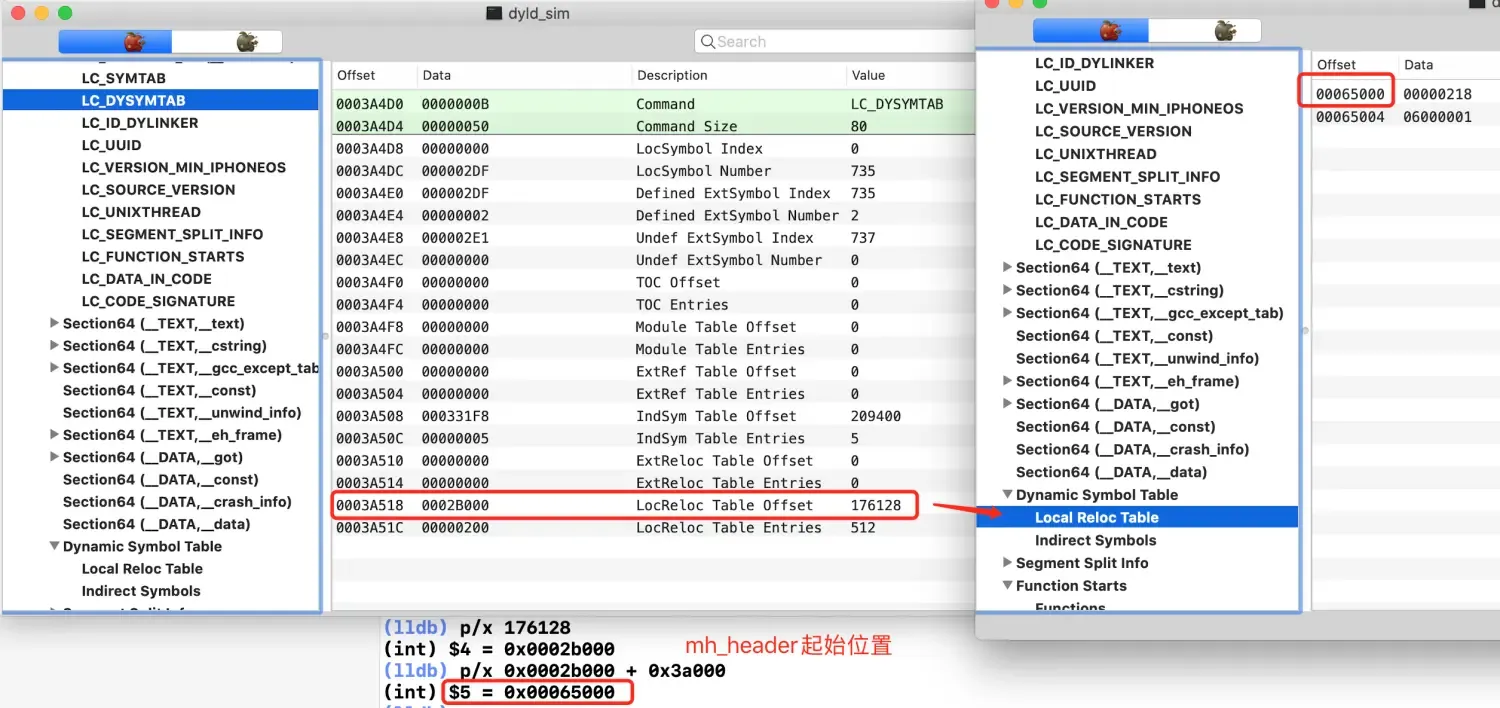Select Indirect Symbols in right window tree
Screen dimensions: 1500x708
1095,540
